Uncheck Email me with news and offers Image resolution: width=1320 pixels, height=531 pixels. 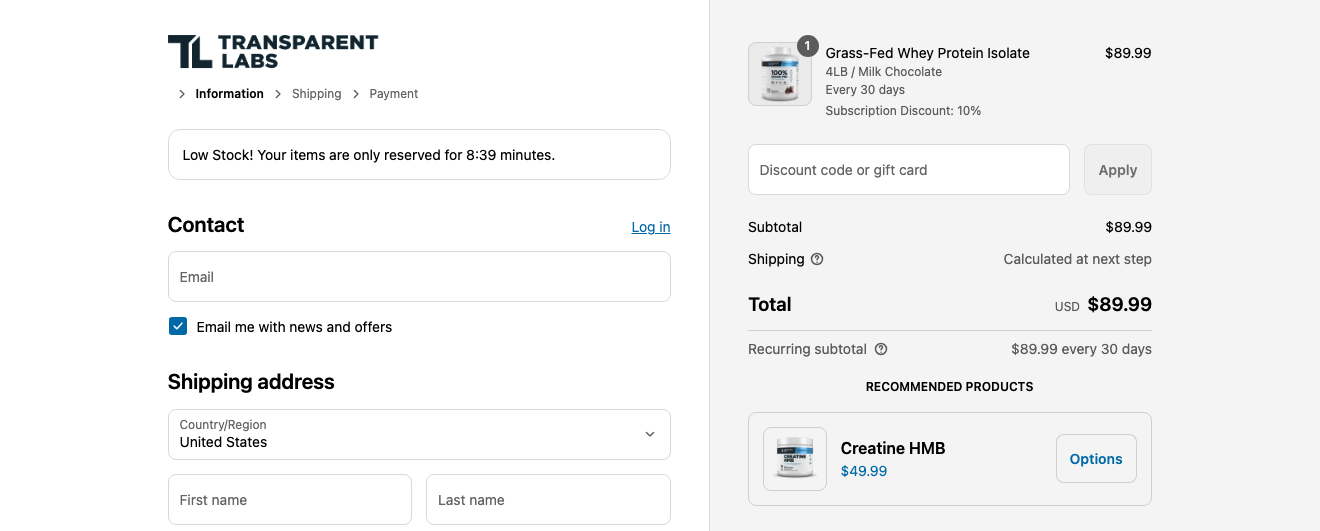pos(178,326)
